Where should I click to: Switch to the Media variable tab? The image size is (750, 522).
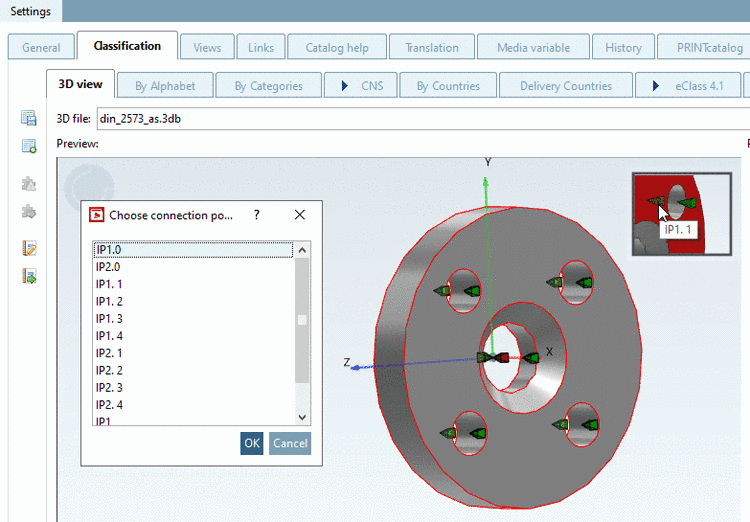click(x=533, y=47)
